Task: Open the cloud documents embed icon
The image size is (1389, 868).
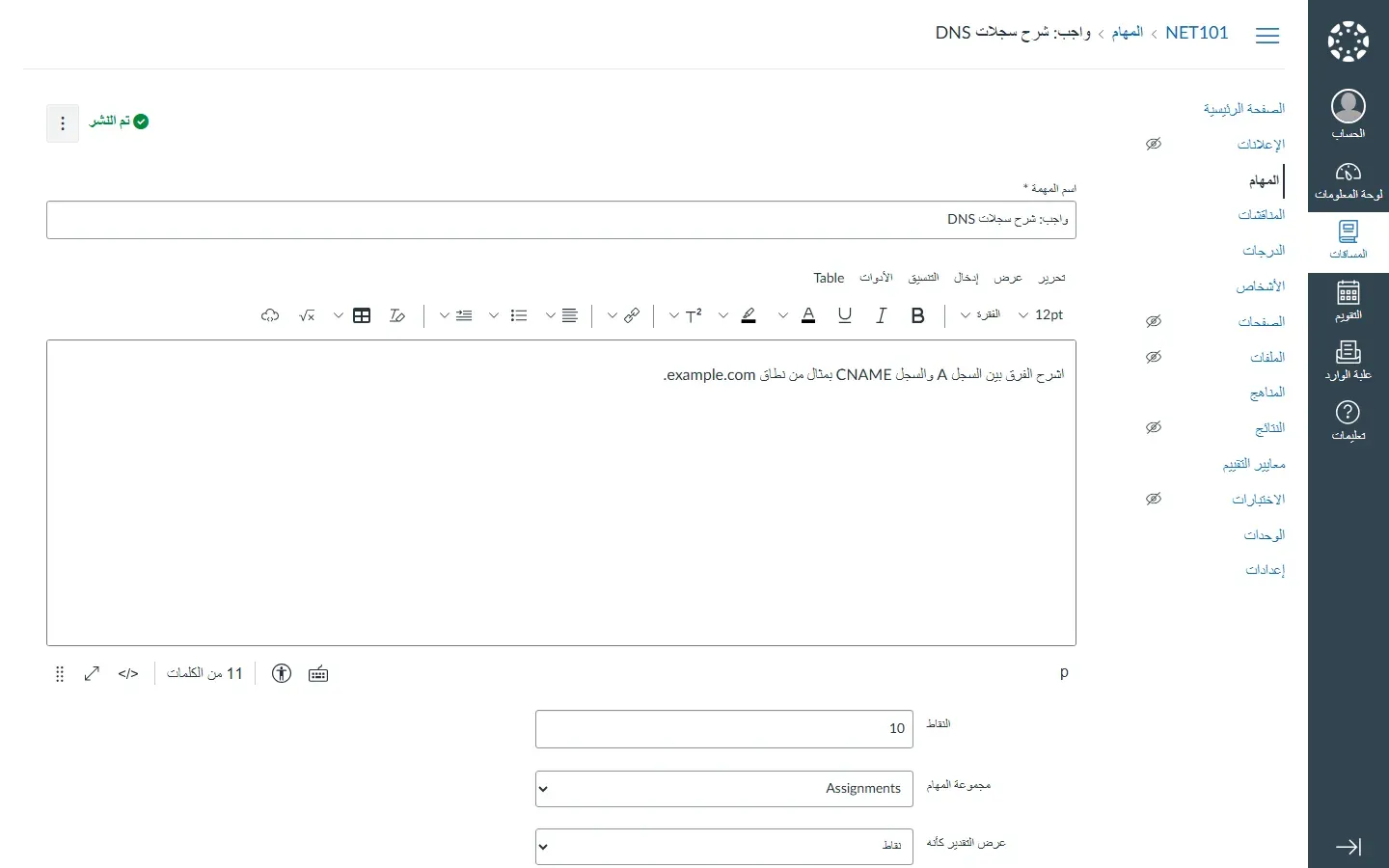Action: click(270, 315)
